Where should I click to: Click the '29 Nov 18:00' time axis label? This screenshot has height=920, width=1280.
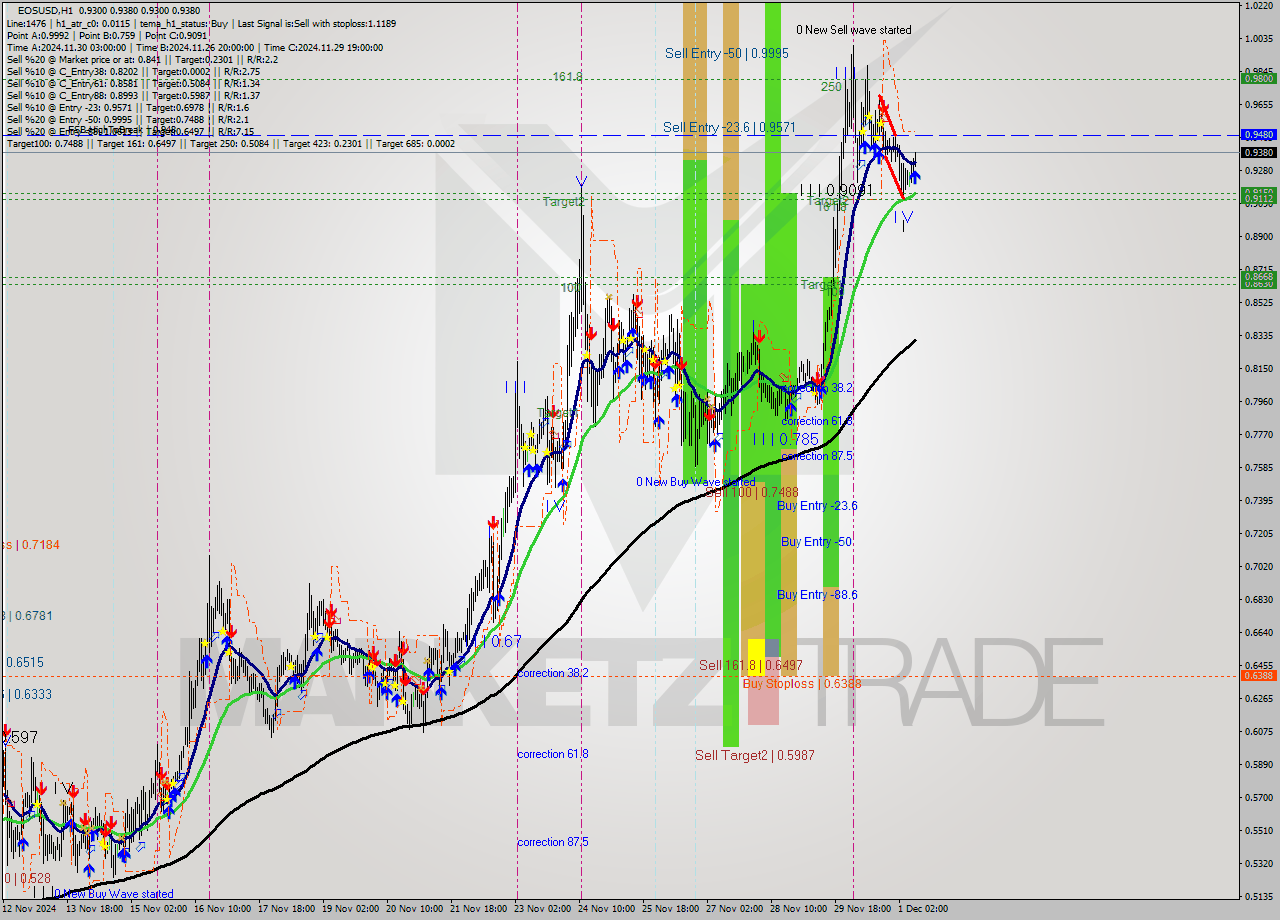pyautogui.click(x=862, y=909)
